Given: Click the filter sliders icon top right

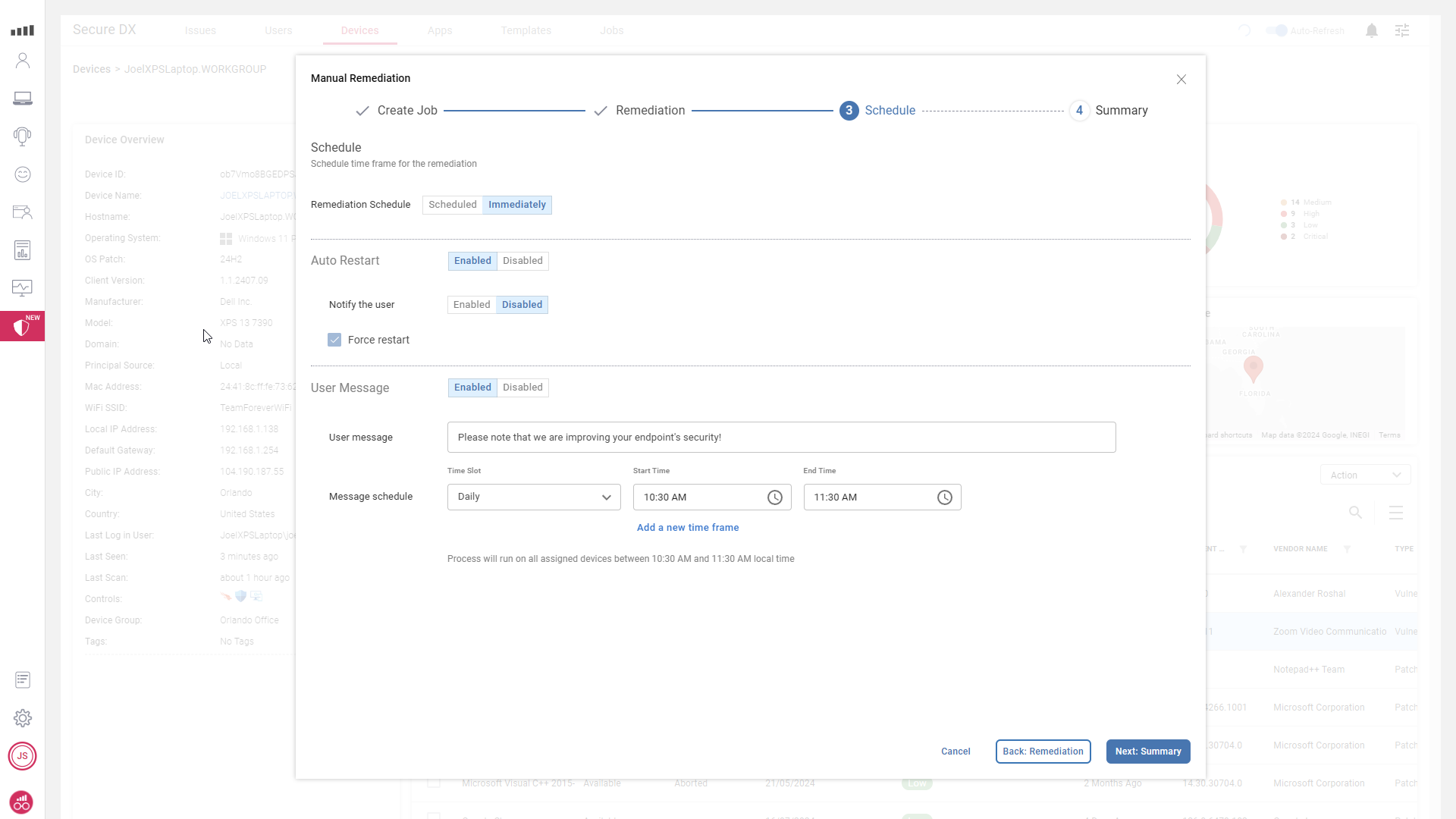Looking at the screenshot, I should click(x=1402, y=31).
